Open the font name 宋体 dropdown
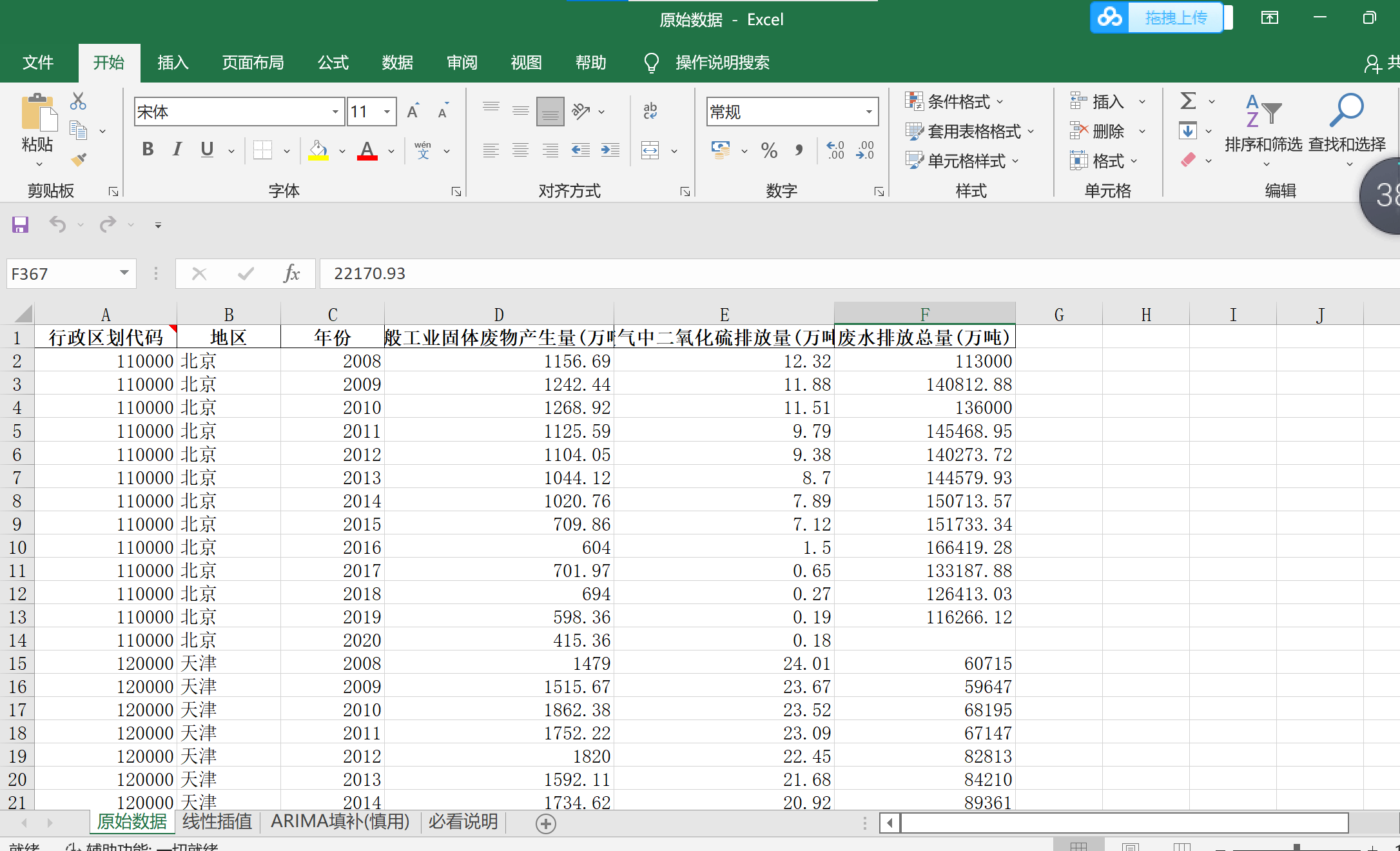This screenshot has width=1400, height=851. (335, 112)
